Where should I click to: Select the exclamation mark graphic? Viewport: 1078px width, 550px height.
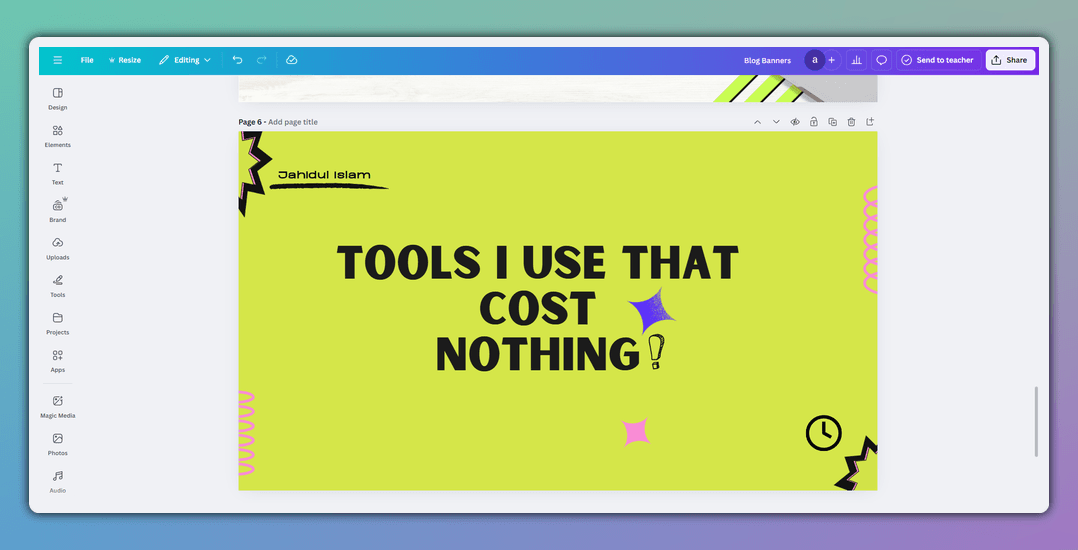click(657, 351)
